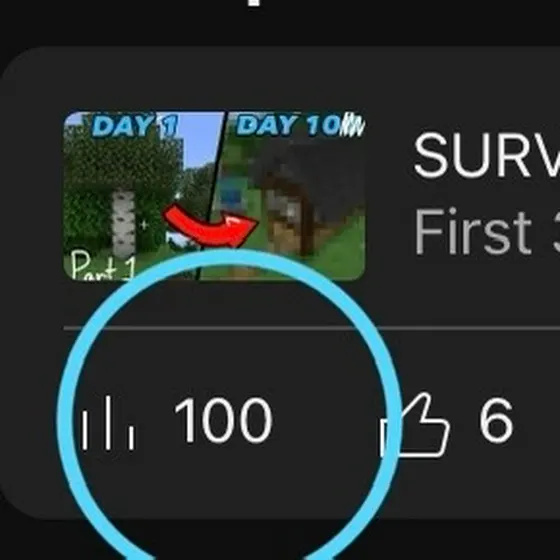
Task: Select the likes count number 6
Action: [x=496, y=421]
